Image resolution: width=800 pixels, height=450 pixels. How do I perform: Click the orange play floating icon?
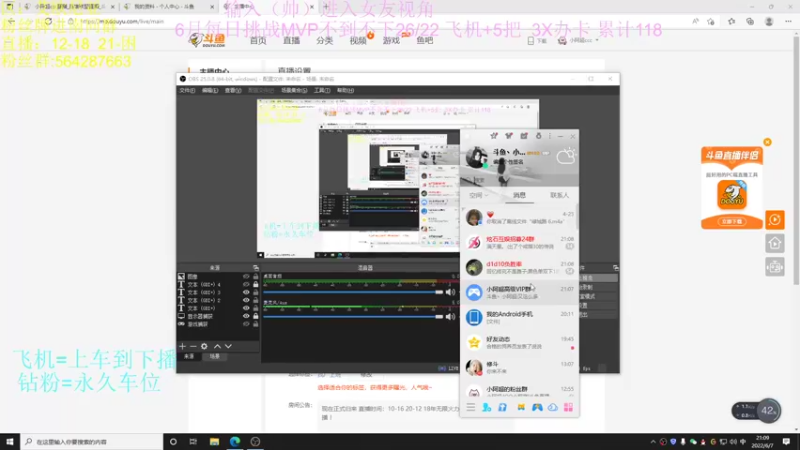pyautogui.click(x=774, y=220)
